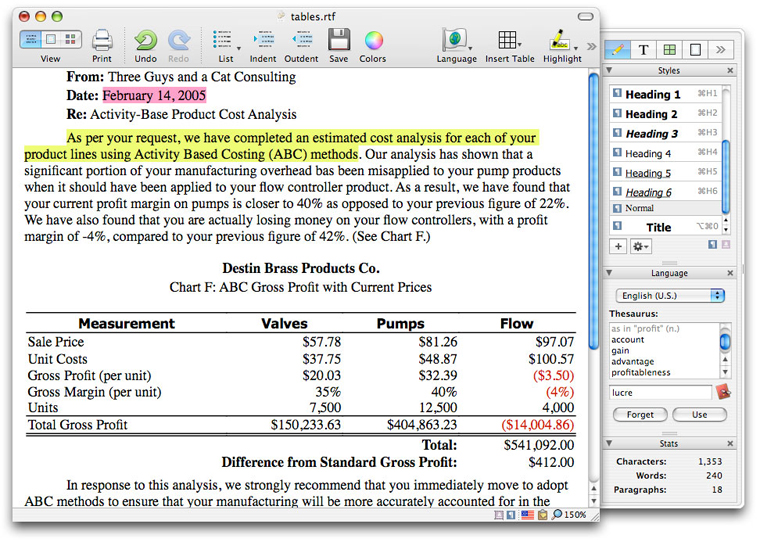Screen dimensions: 760x542
Task: Add a new style with plus button
Action: coord(618,246)
